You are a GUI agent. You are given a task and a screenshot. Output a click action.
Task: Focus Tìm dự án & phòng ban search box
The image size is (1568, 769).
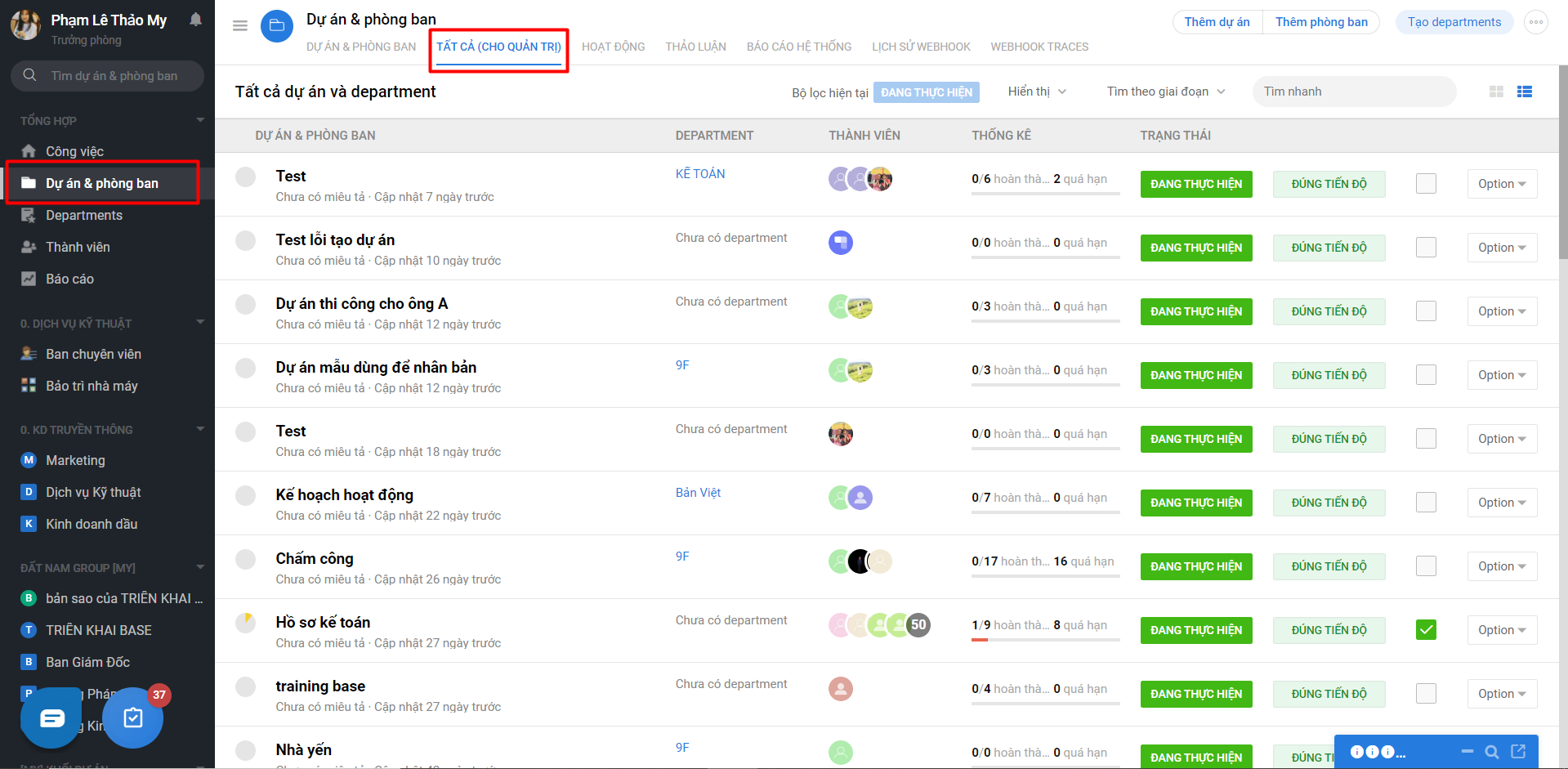107,76
